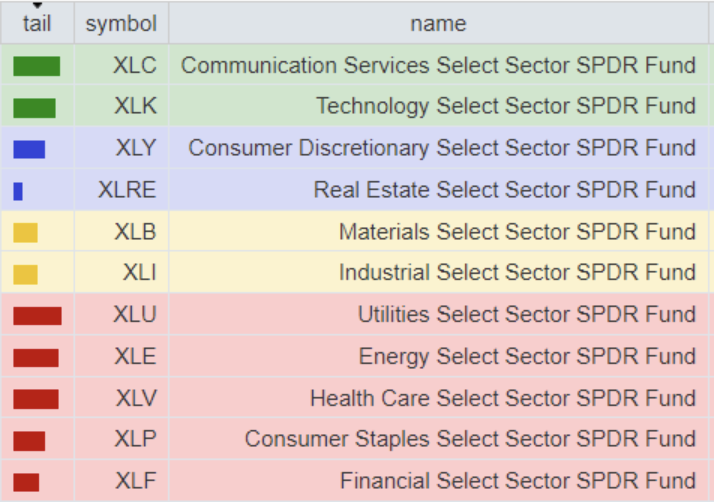Select the XLK symbol cell

coord(134,107)
